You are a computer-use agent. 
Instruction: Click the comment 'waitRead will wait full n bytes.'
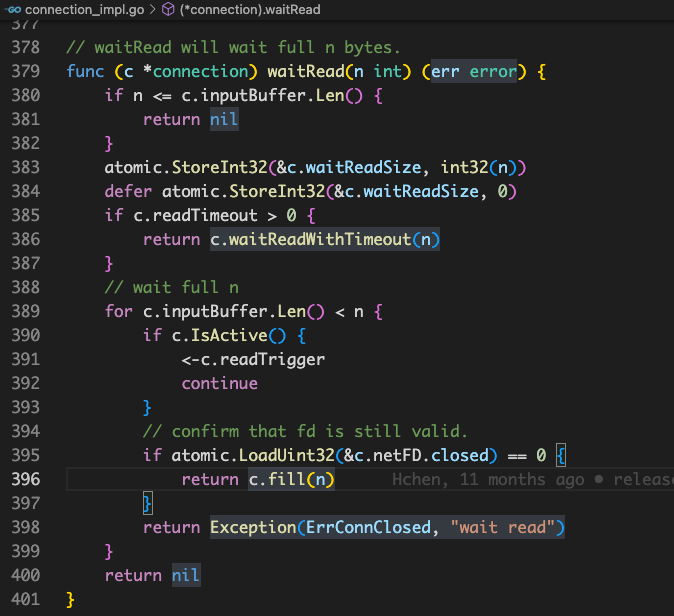tap(233, 47)
